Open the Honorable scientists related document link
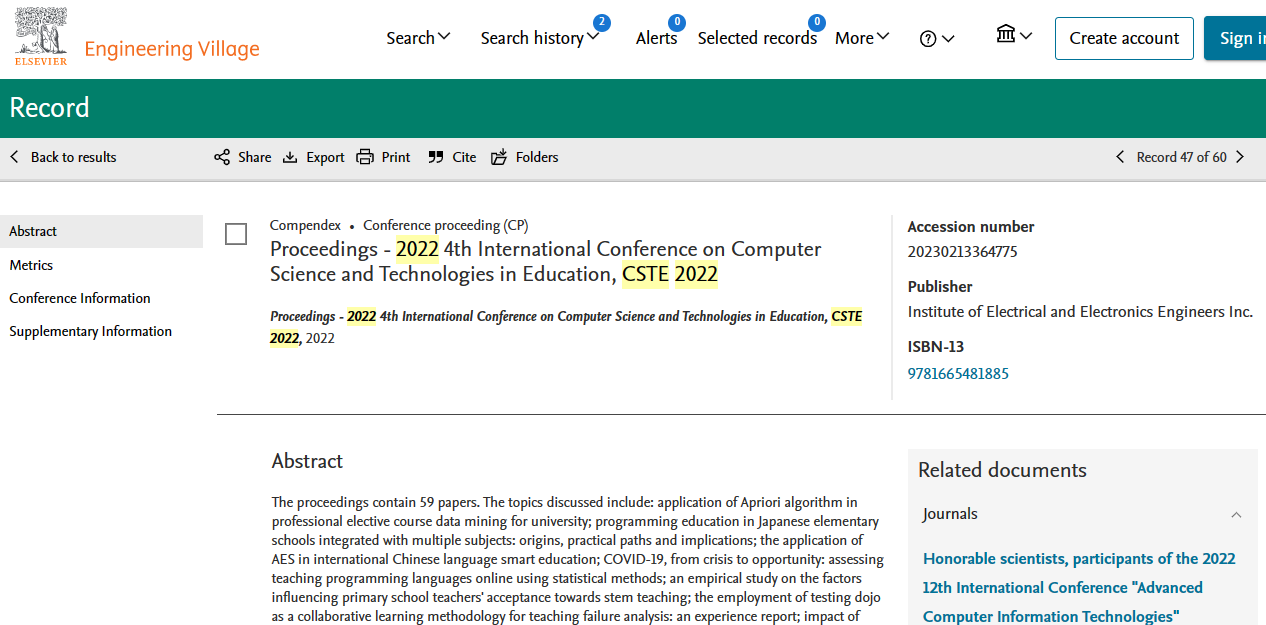Screen dimensions: 1266x625 point(1079,587)
